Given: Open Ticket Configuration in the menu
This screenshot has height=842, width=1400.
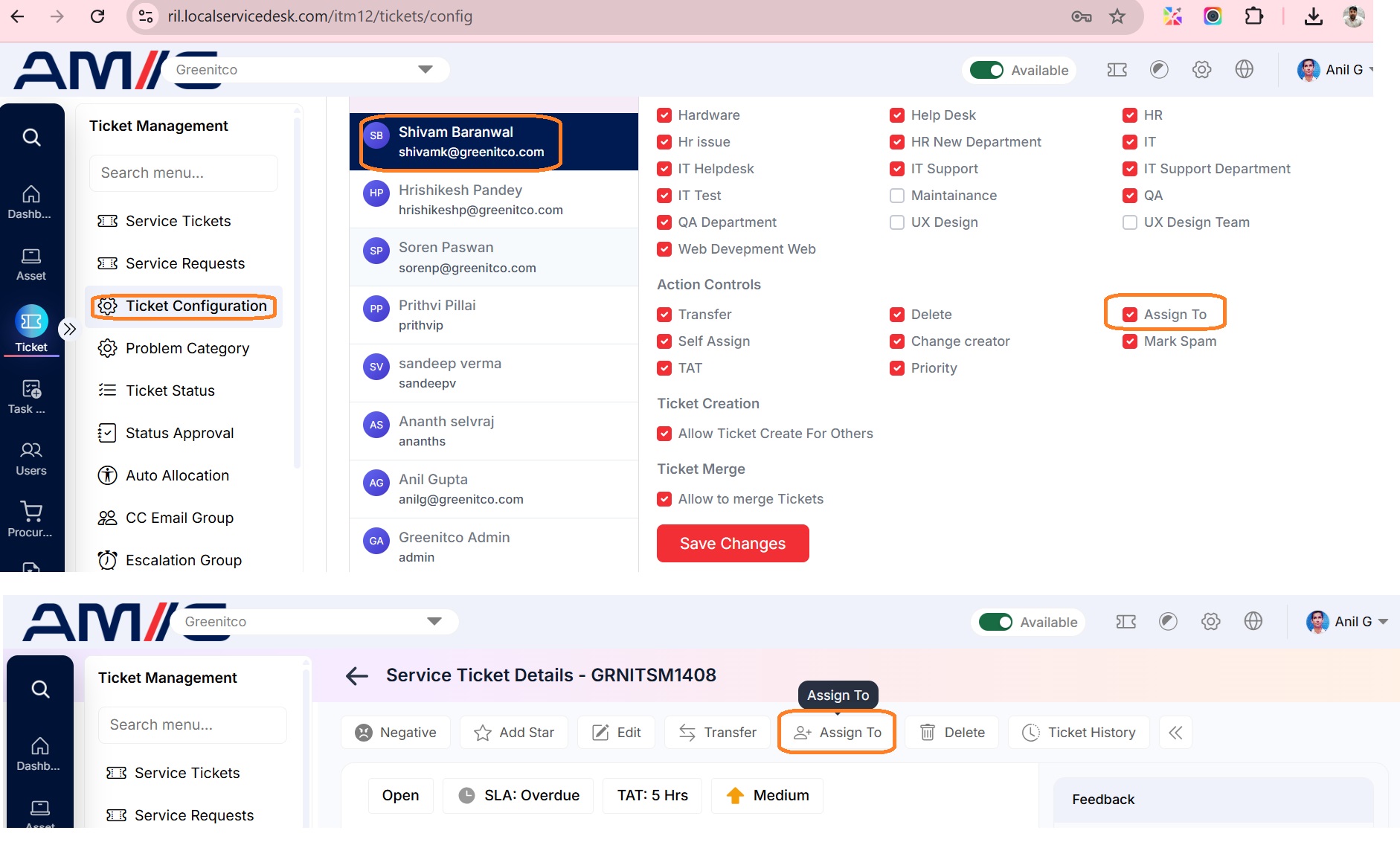Looking at the screenshot, I should [183, 306].
